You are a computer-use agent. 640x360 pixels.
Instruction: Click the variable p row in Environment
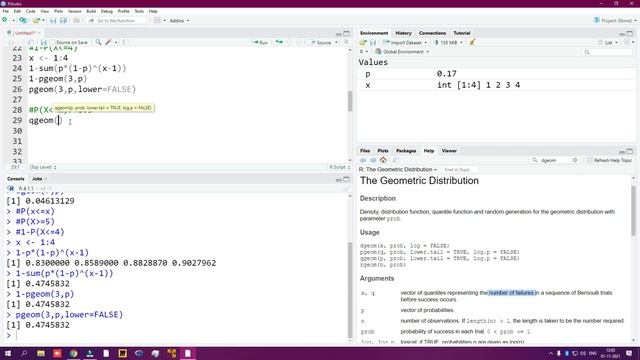(x=496, y=74)
